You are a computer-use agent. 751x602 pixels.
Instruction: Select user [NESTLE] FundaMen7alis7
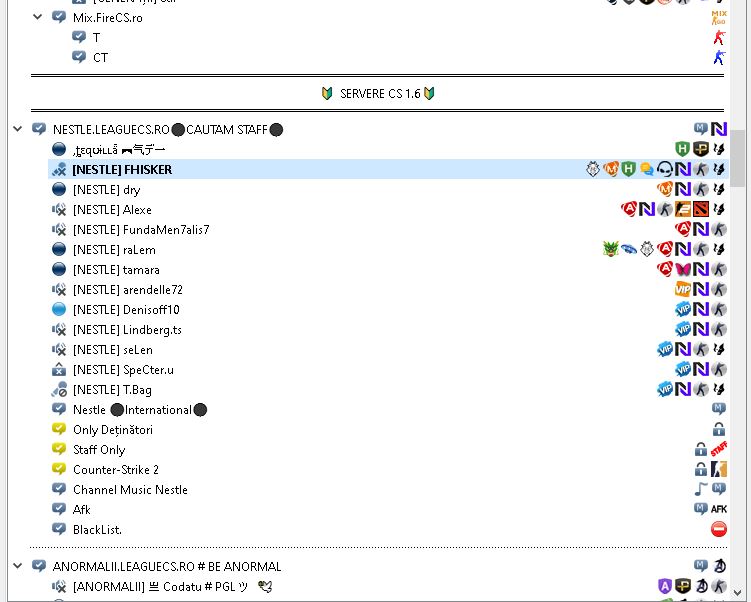(141, 229)
